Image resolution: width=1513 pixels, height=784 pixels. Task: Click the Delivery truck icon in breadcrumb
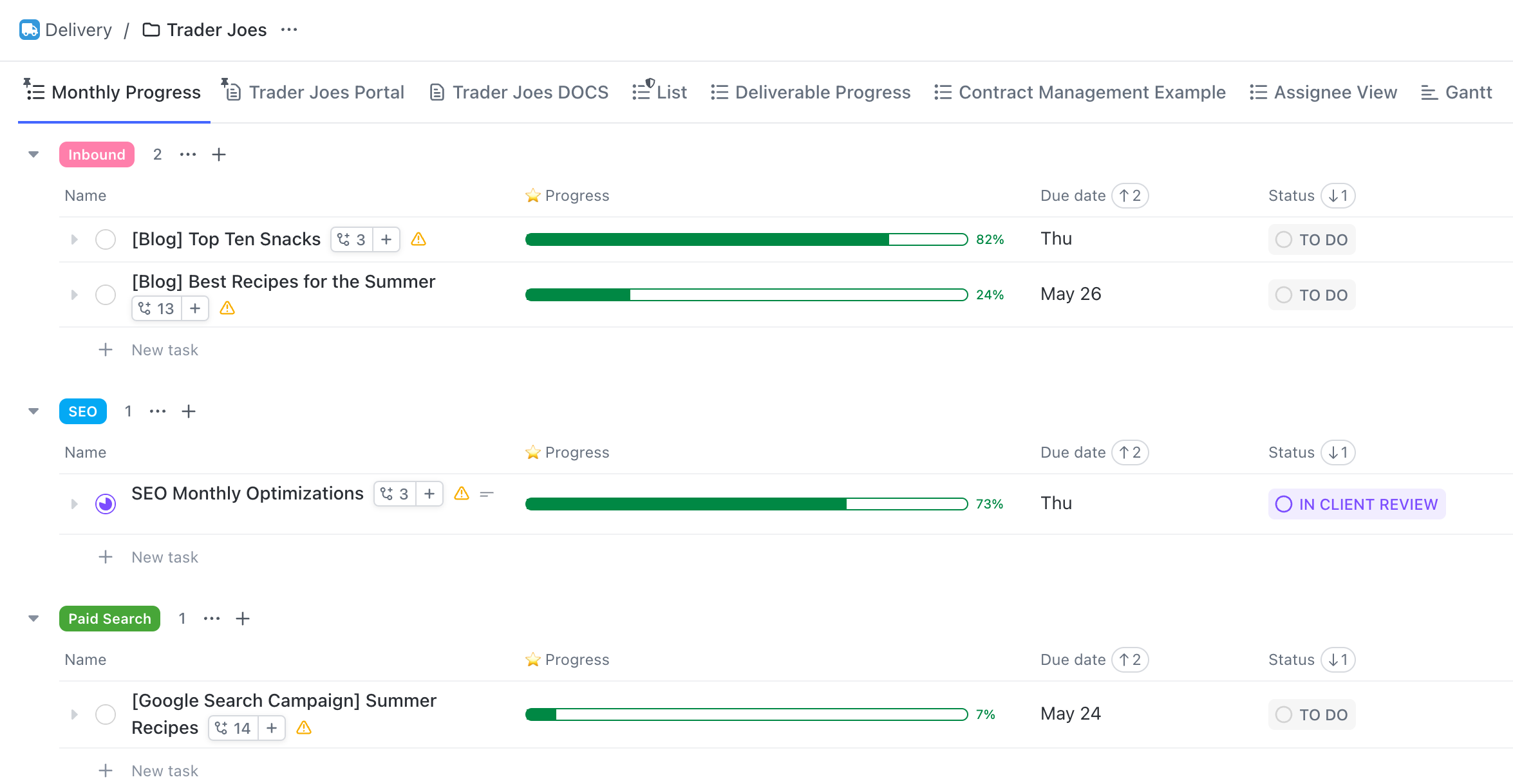pos(29,29)
